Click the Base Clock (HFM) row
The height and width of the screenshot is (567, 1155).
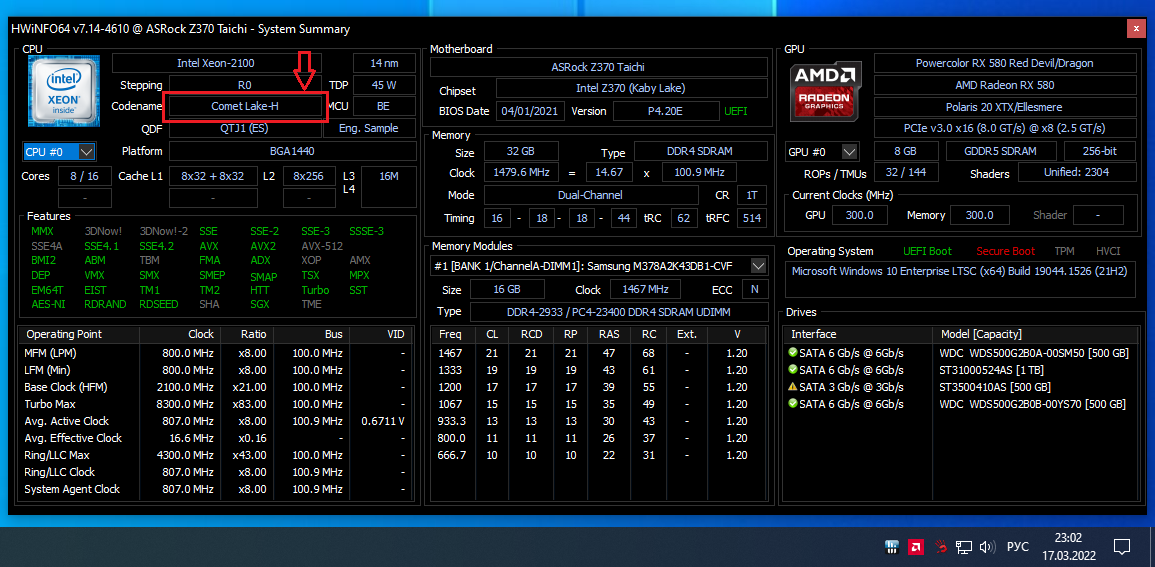pyautogui.click(x=214, y=387)
